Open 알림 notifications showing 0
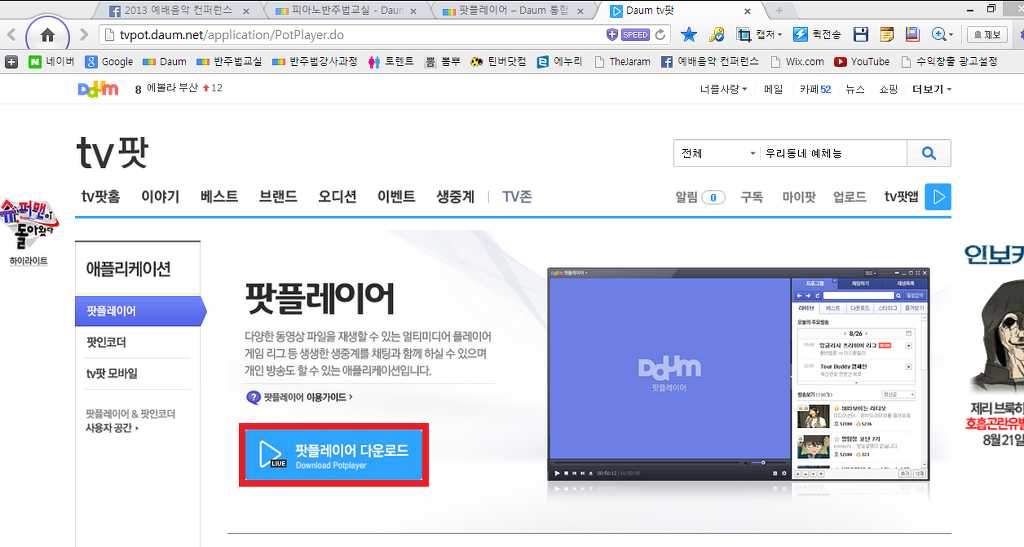This screenshot has height=547, width=1024. 700,197
